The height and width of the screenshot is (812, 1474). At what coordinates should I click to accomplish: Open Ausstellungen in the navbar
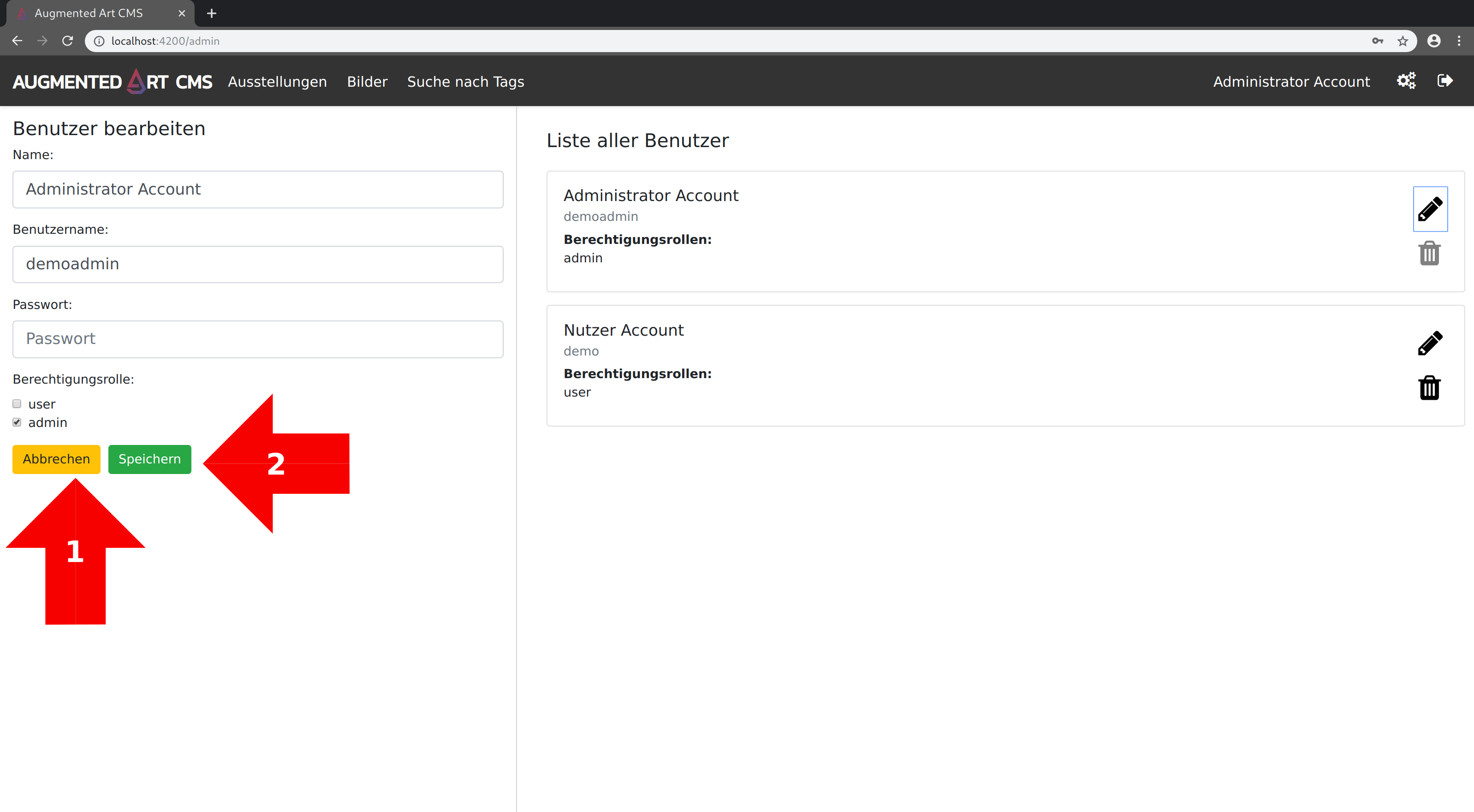coord(278,82)
